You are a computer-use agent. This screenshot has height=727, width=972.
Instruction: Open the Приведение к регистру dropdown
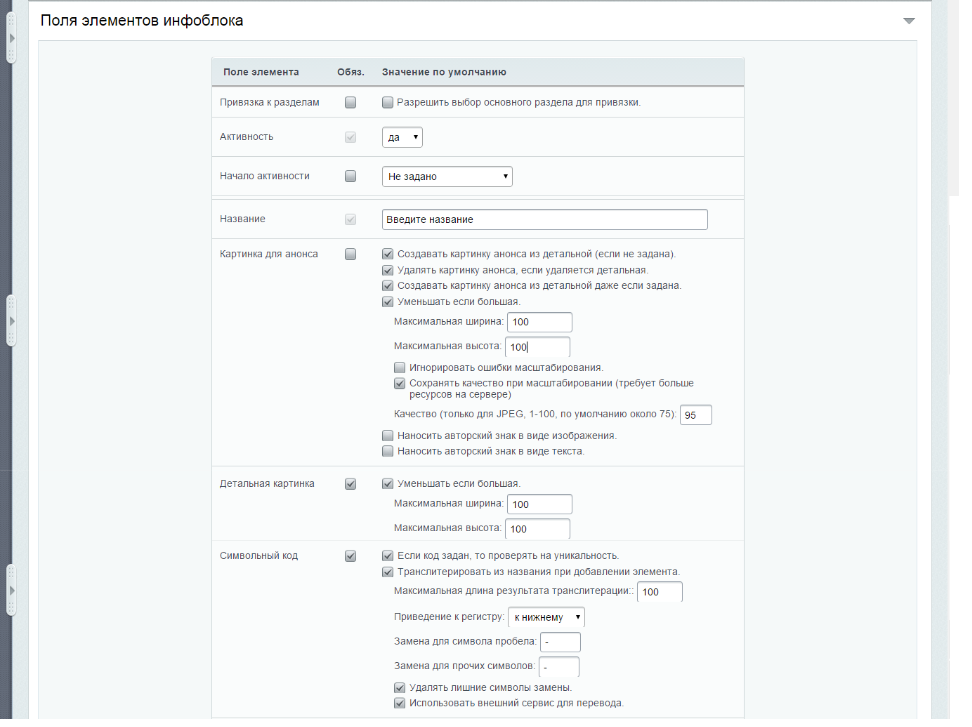546,617
